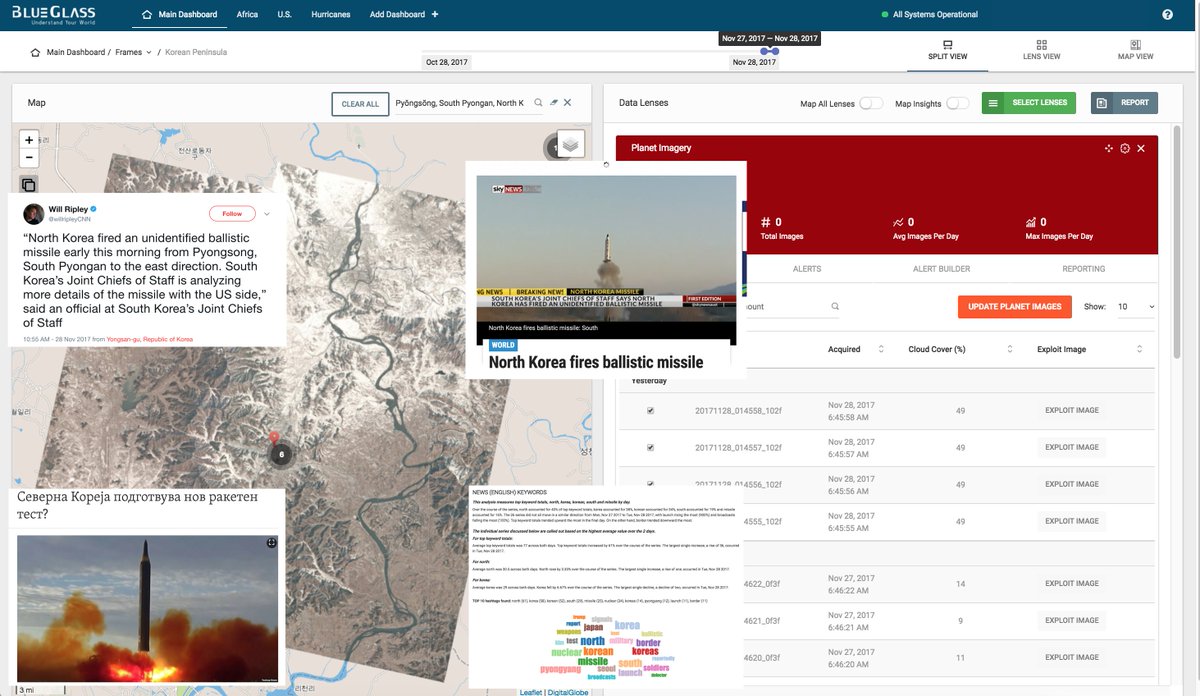
Task: Open the tweet options chevron beside Follow
Action: click(x=267, y=213)
